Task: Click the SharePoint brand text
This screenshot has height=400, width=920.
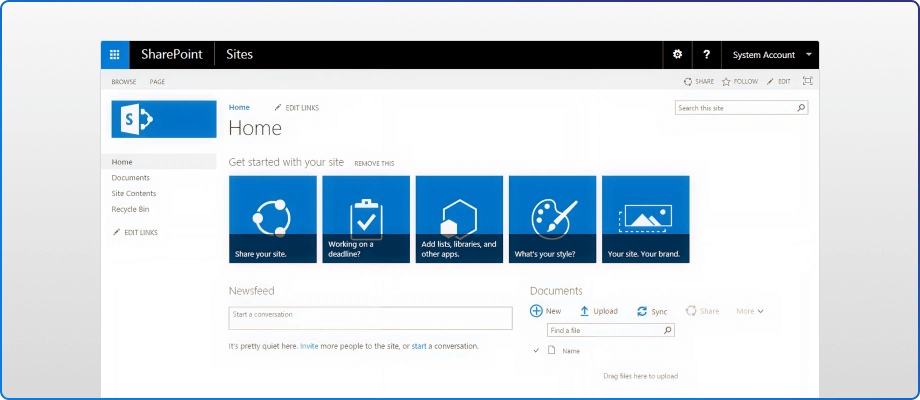Action: [x=171, y=55]
